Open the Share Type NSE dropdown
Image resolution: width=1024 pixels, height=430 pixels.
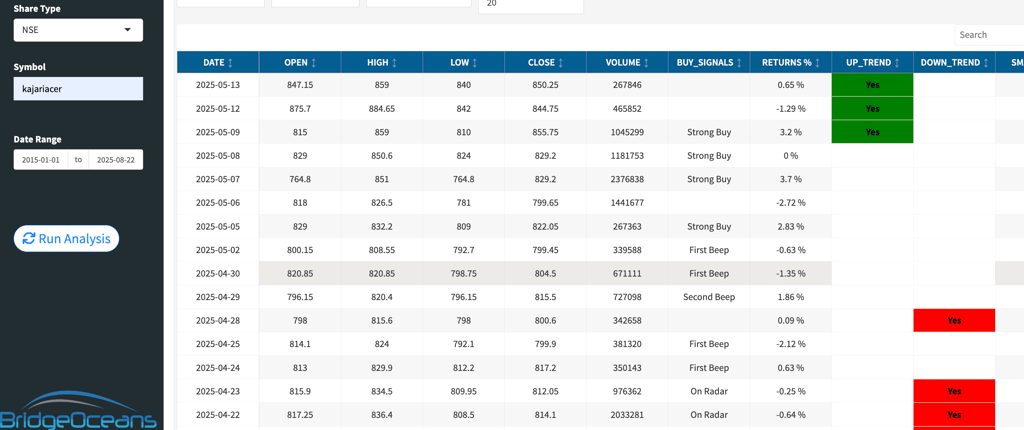click(x=78, y=30)
